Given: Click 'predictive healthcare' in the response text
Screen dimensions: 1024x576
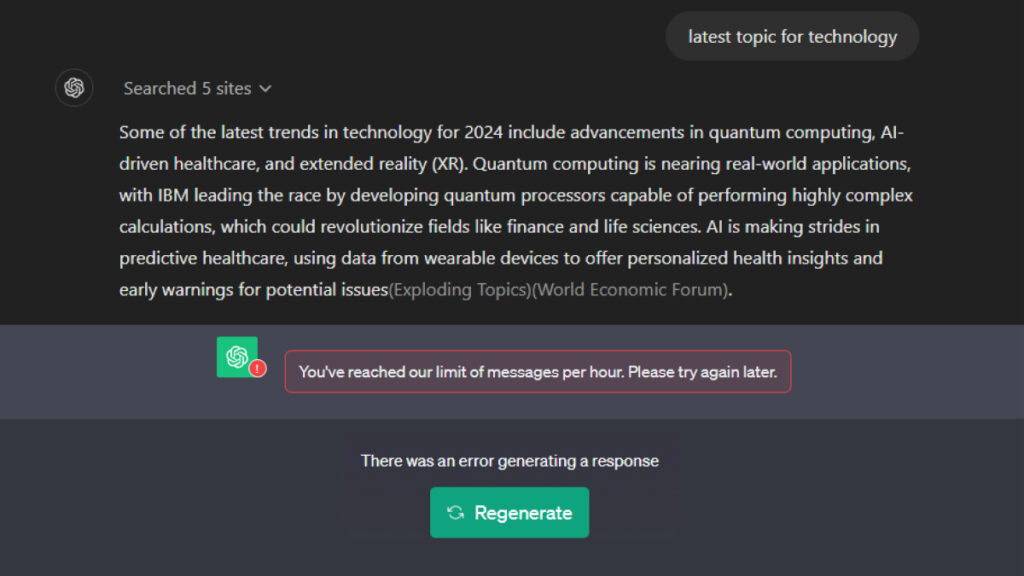Looking at the screenshot, I should point(202,259).
